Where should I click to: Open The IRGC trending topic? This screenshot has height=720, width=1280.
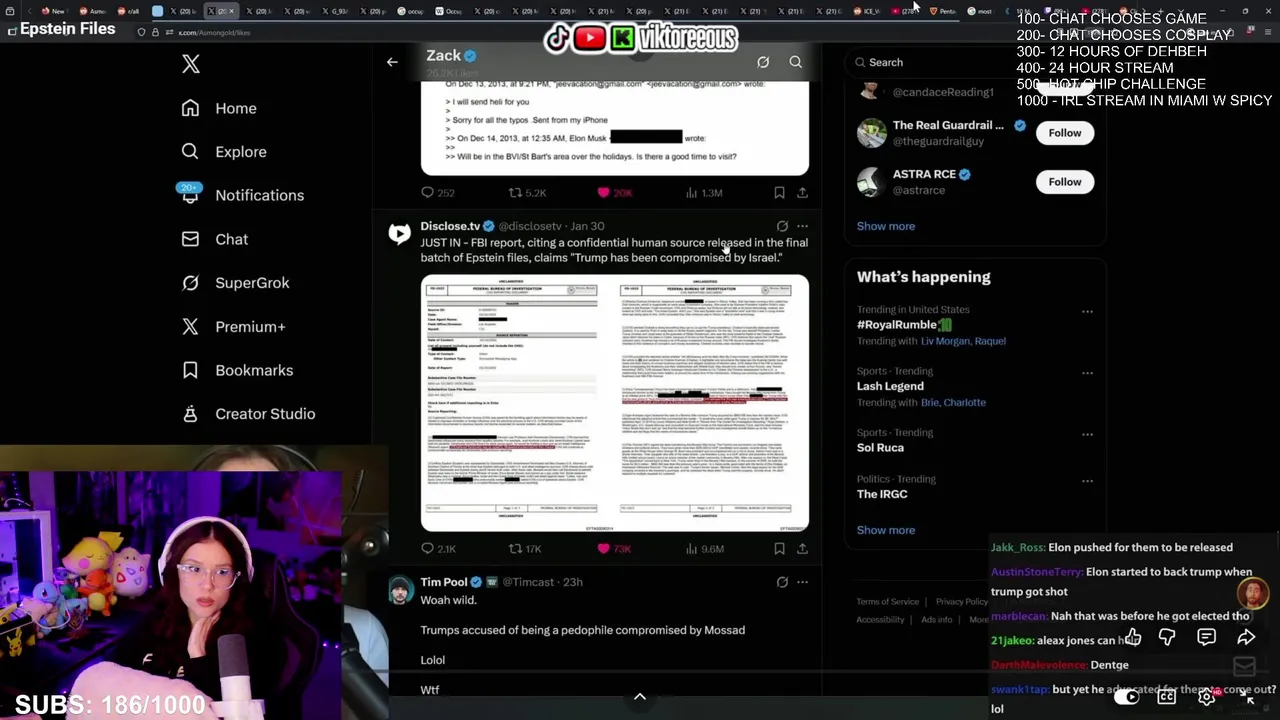(882, 494)
